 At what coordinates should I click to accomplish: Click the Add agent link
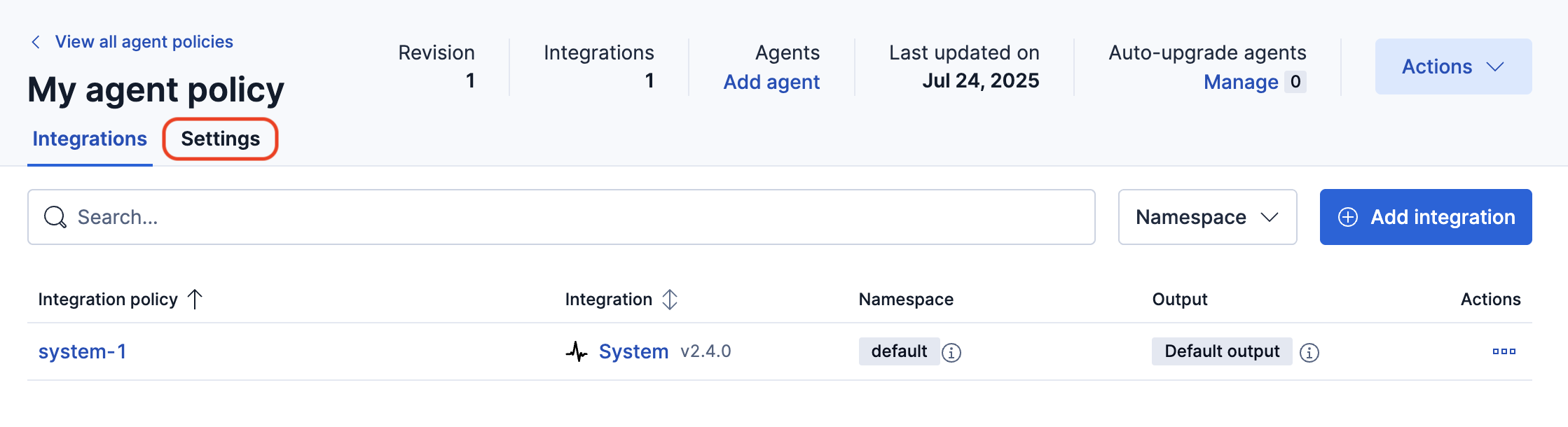pos(771,82)
